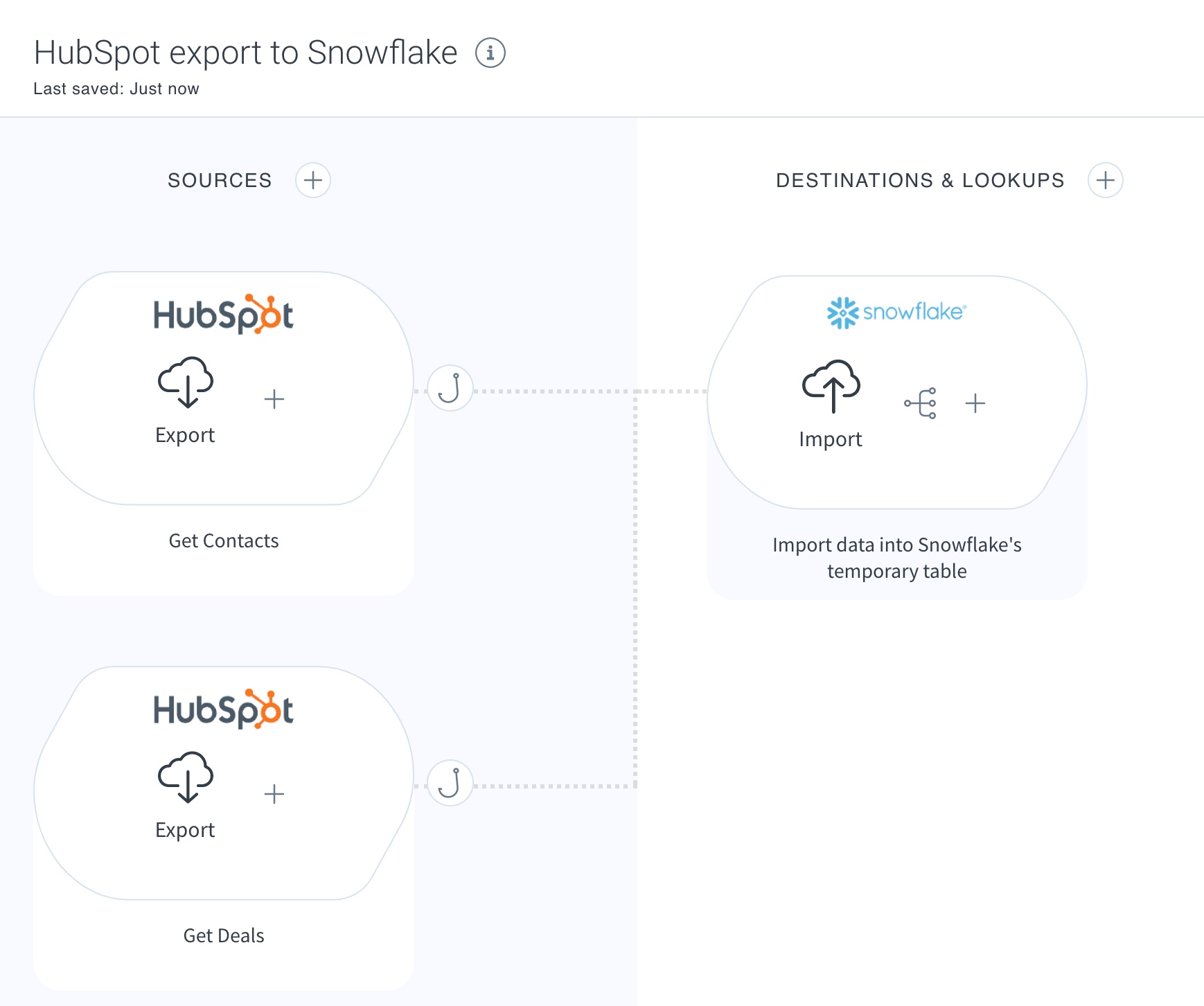Viewport: 1204px width, 1006px height.
Task: Select the Import data into Snowflake's temporary table text
Action: coord(897,558)
